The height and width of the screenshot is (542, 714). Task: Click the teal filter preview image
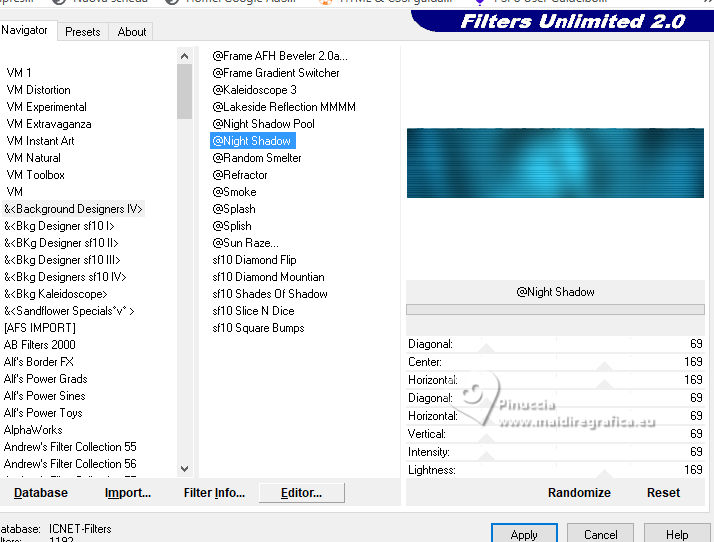555,163
